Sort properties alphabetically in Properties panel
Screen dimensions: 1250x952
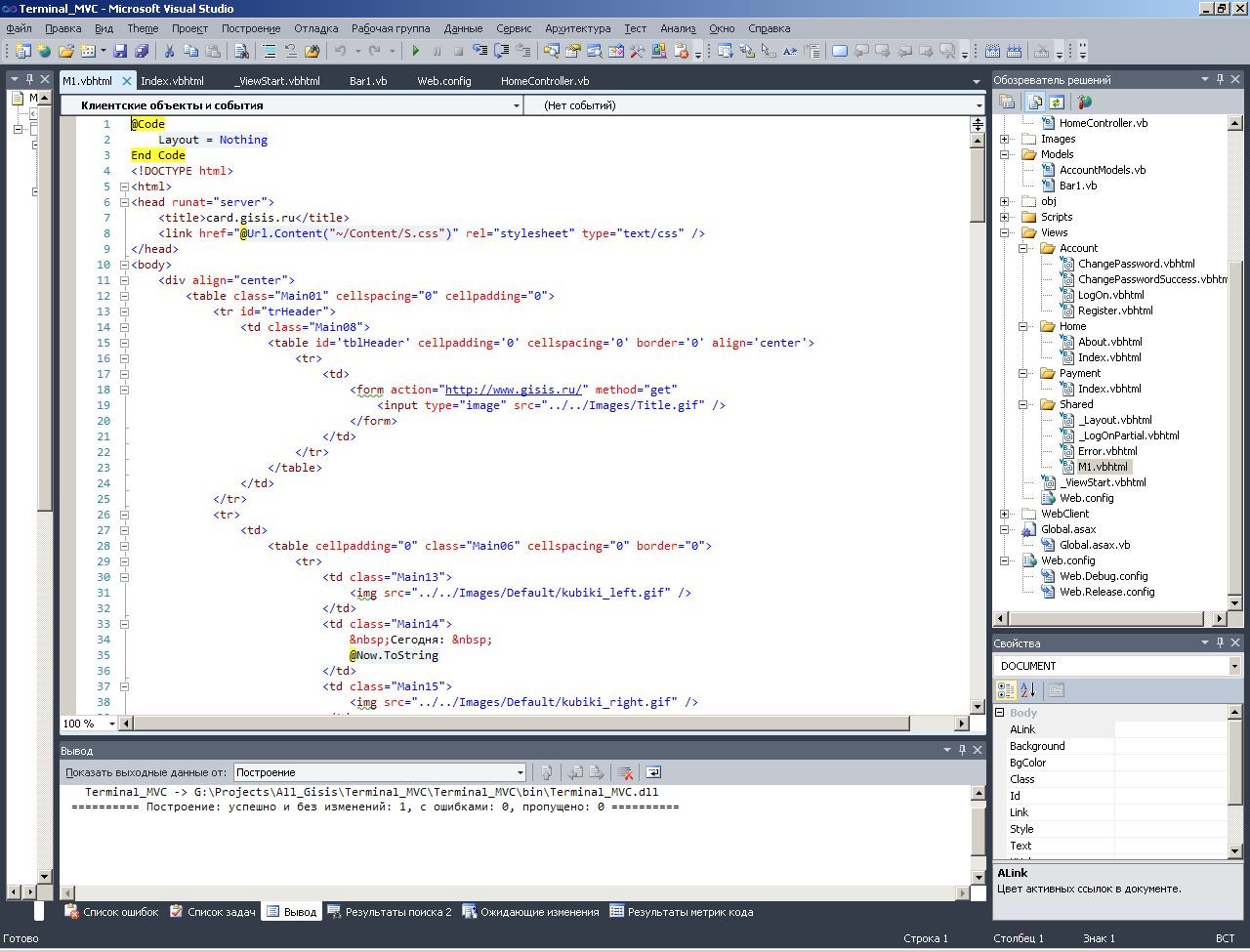click(x=1027, y=690)
